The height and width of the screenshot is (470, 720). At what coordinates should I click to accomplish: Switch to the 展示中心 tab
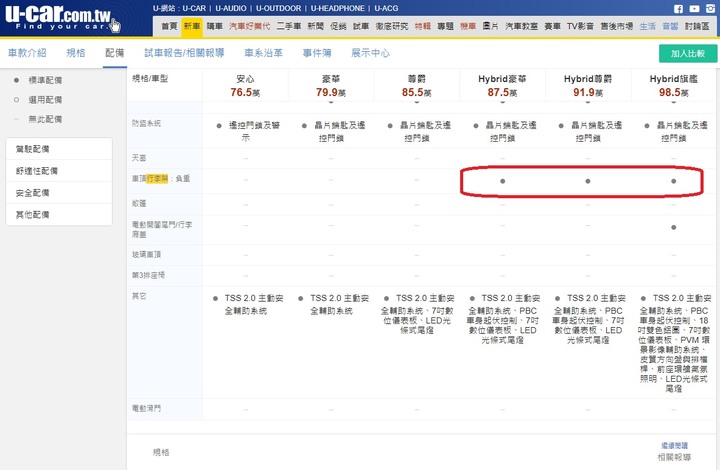click(370, 53)
